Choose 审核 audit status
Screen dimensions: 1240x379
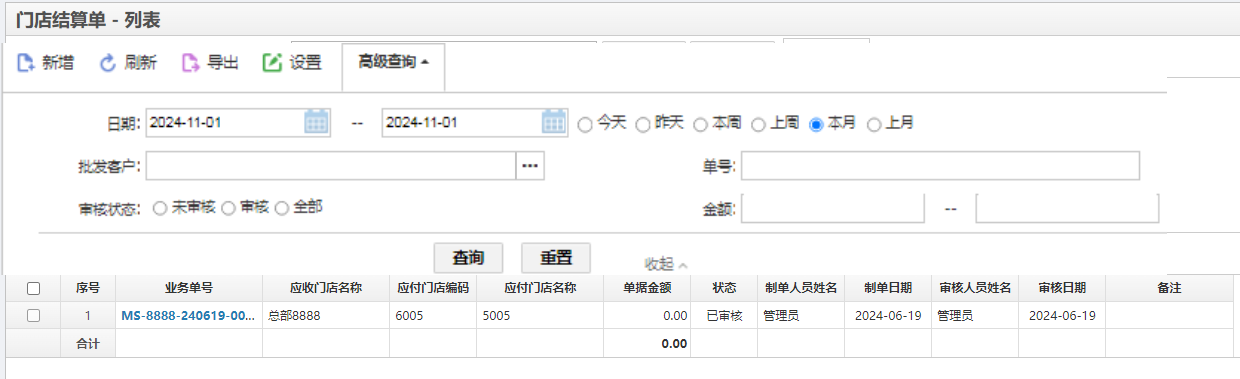[228, 208]
